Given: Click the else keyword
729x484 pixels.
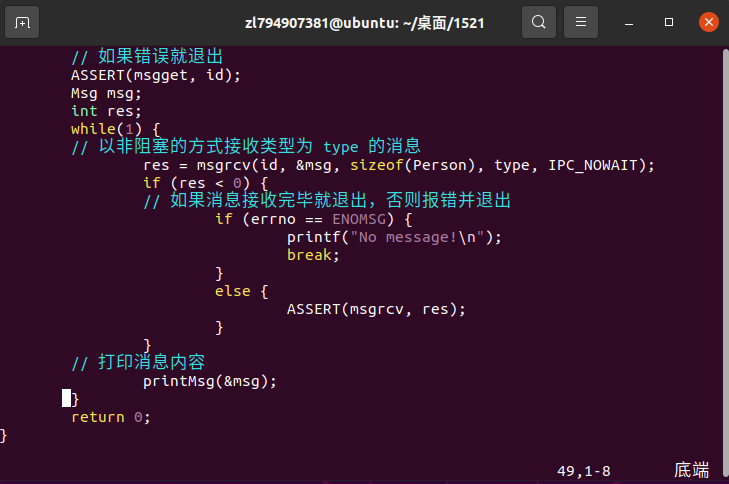Looking at the screenshot, I should [x=232, y=291].
